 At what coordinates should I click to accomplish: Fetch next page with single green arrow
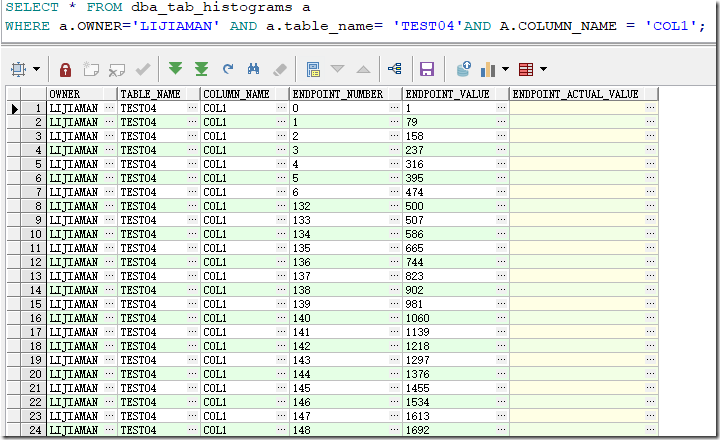(x=175, y=69)
